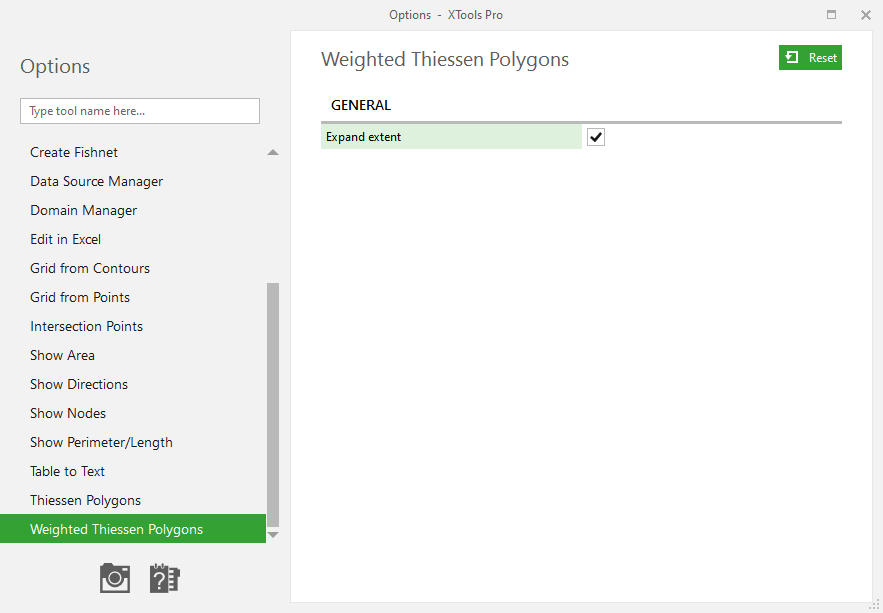The image size is (883, 613).
Task: Select Table to Text entry
Action: pyautogui.click(x=67, y=471)
